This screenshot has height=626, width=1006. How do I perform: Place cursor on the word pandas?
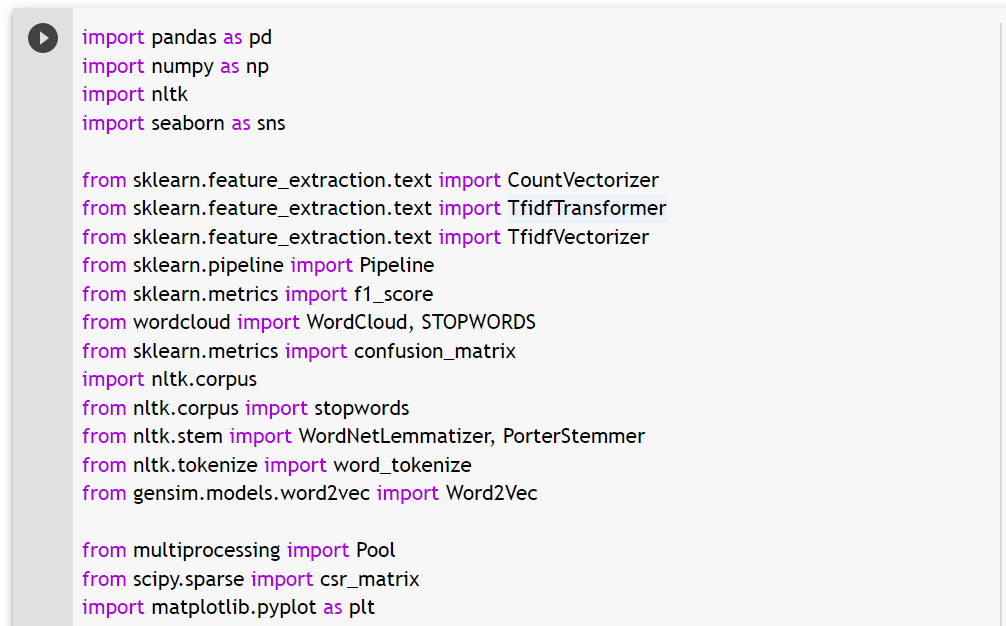(184, 38)
